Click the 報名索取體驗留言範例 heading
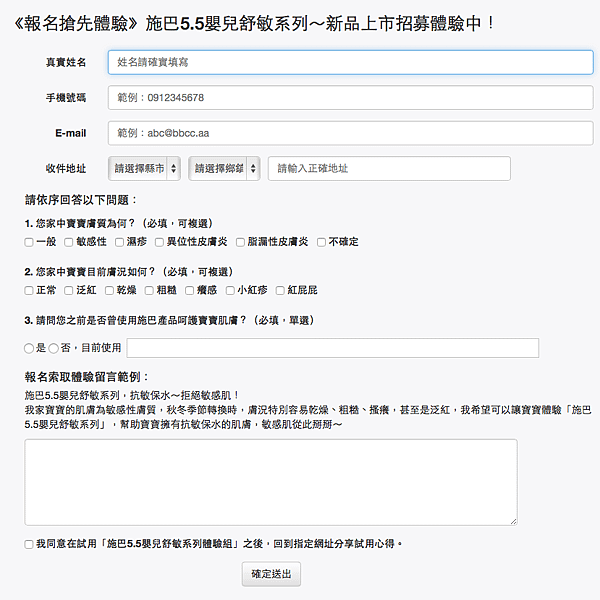The image size is (600, 600). (86, 377)
